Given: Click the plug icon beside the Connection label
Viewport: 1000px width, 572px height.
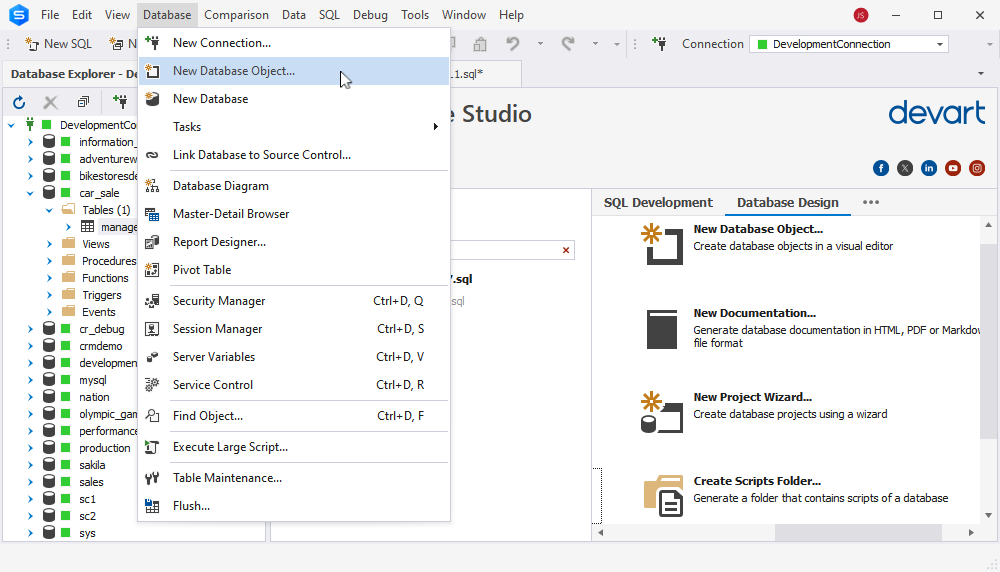Looking at the screenshot, I should click(x=659, y=43).
